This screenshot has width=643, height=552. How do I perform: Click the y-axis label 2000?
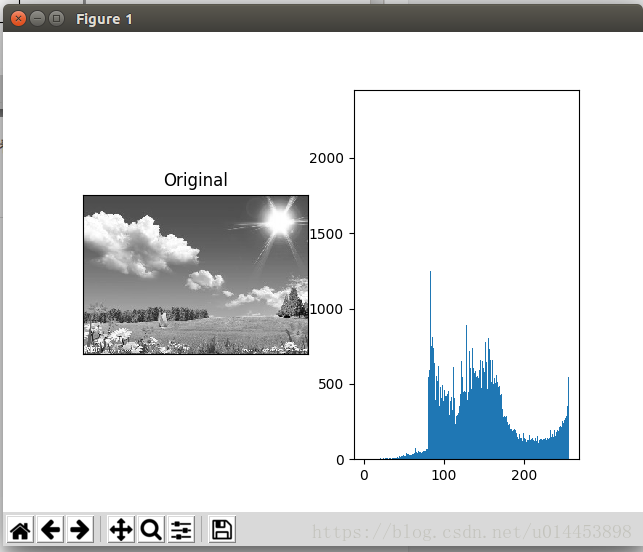pyautogui.click(x=326, y=158)
